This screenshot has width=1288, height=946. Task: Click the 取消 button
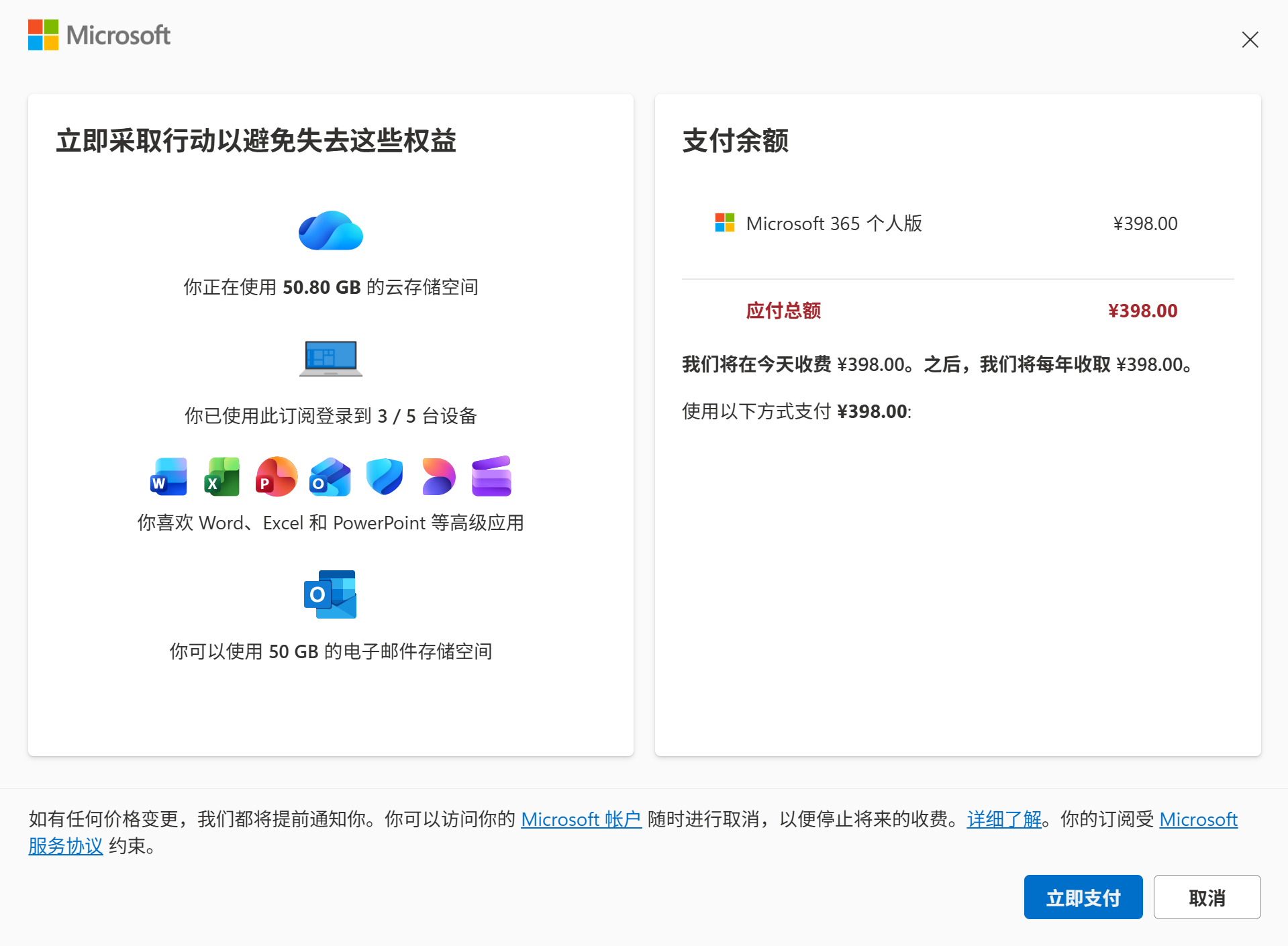[1206, 897]
